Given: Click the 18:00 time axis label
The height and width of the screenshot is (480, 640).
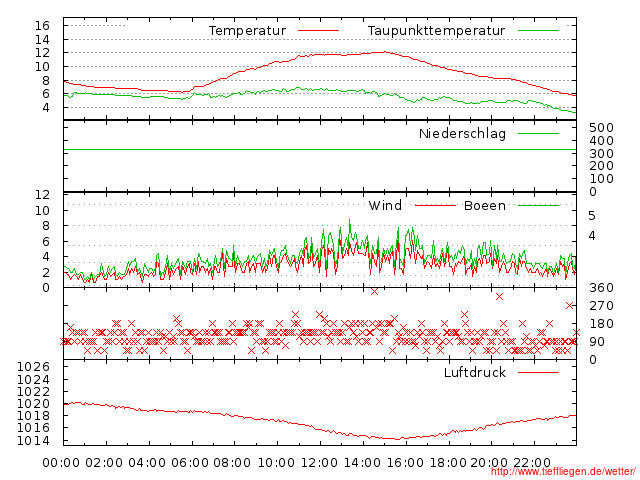Looking at the screenshot, I should (448, 463).
